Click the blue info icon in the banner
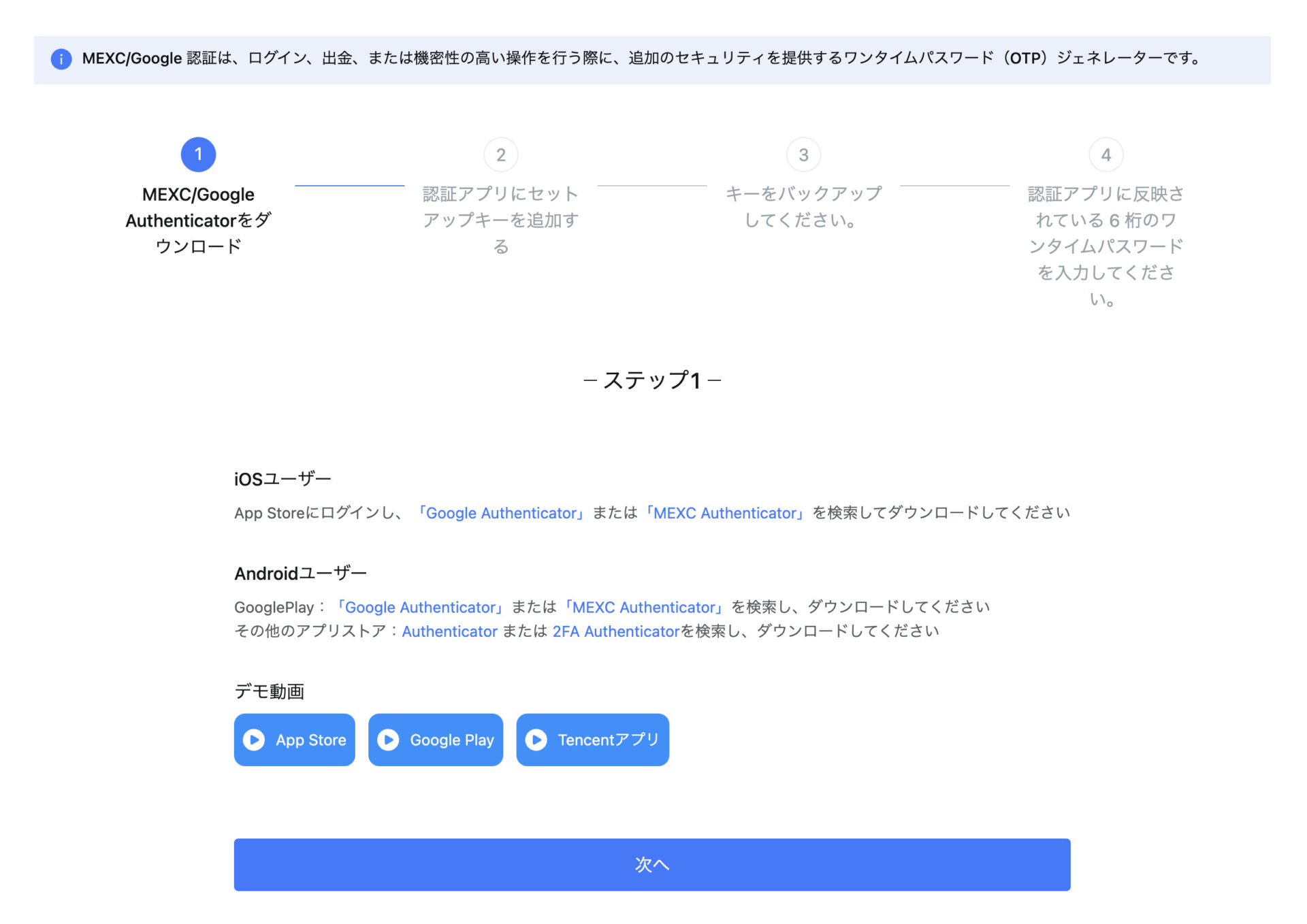Screen dimensions: 1307x924 (61, 59)
